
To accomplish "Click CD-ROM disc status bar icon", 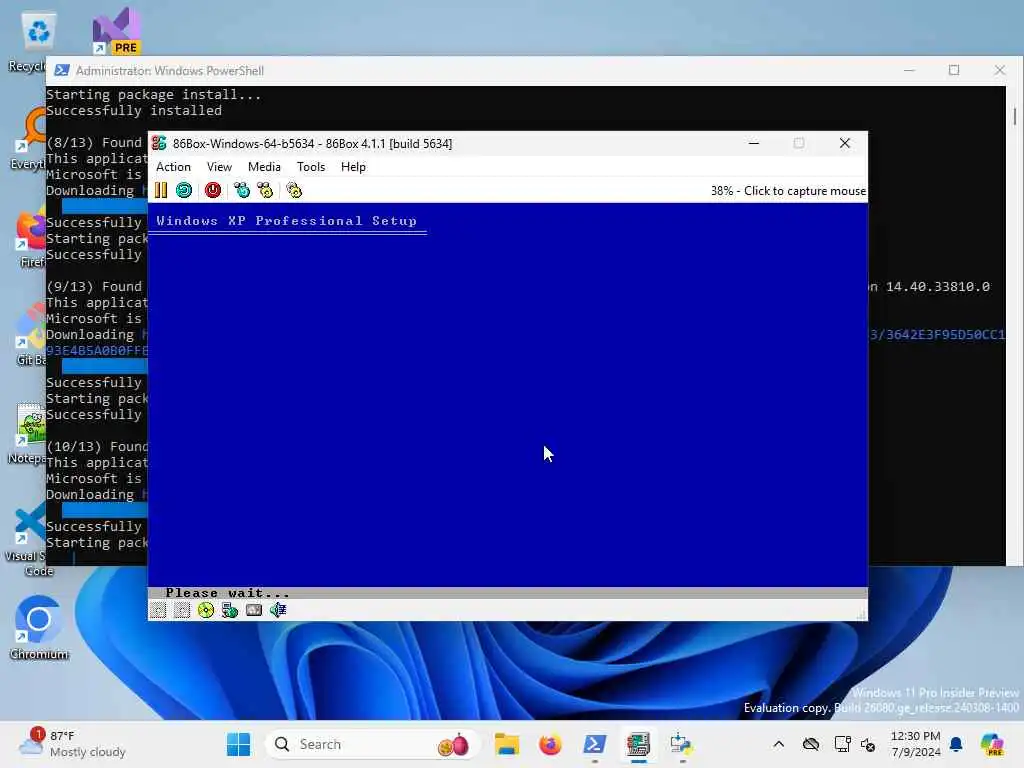I will pos(206,610).
